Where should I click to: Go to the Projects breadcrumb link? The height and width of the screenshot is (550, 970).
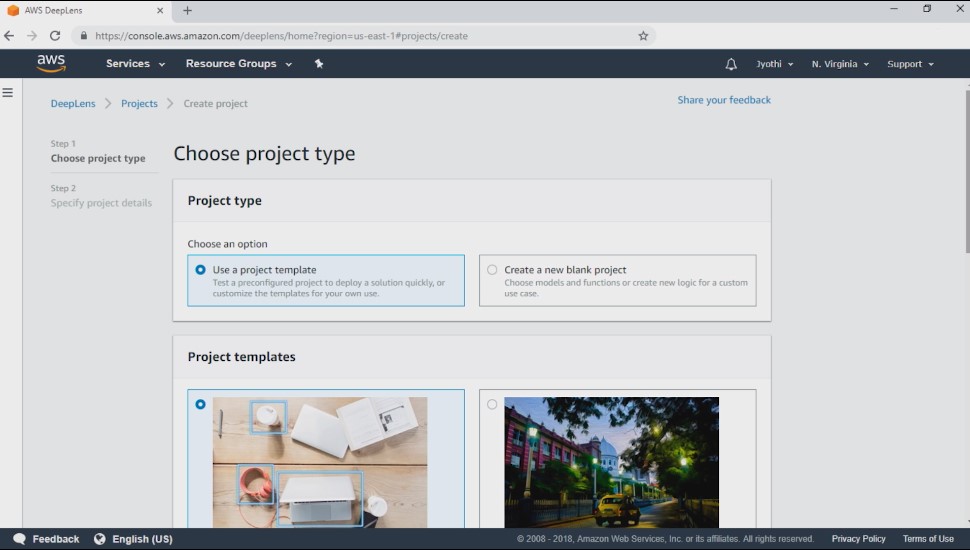[x=139, y=103]
